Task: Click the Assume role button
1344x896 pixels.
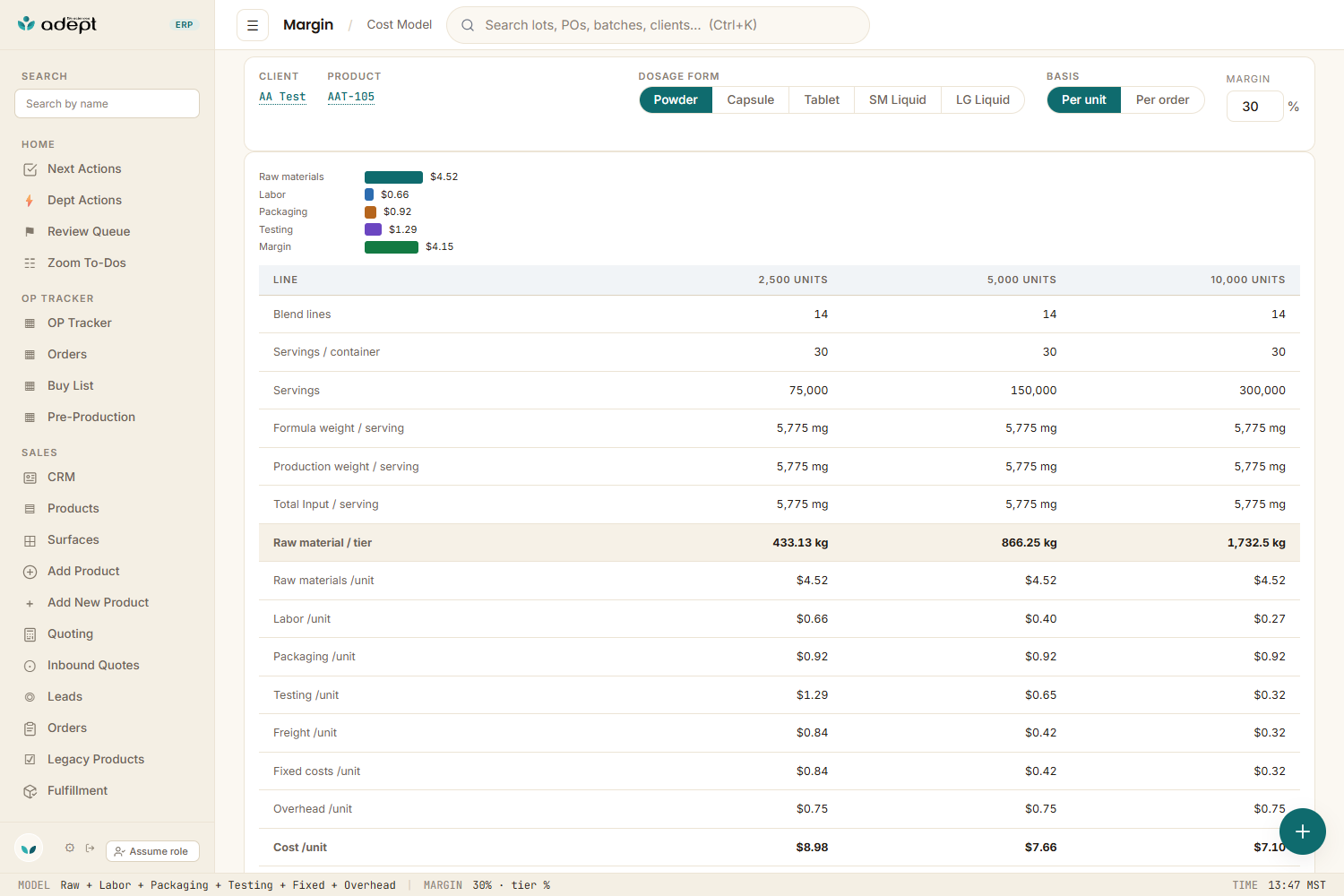Action: pos(152,851)
